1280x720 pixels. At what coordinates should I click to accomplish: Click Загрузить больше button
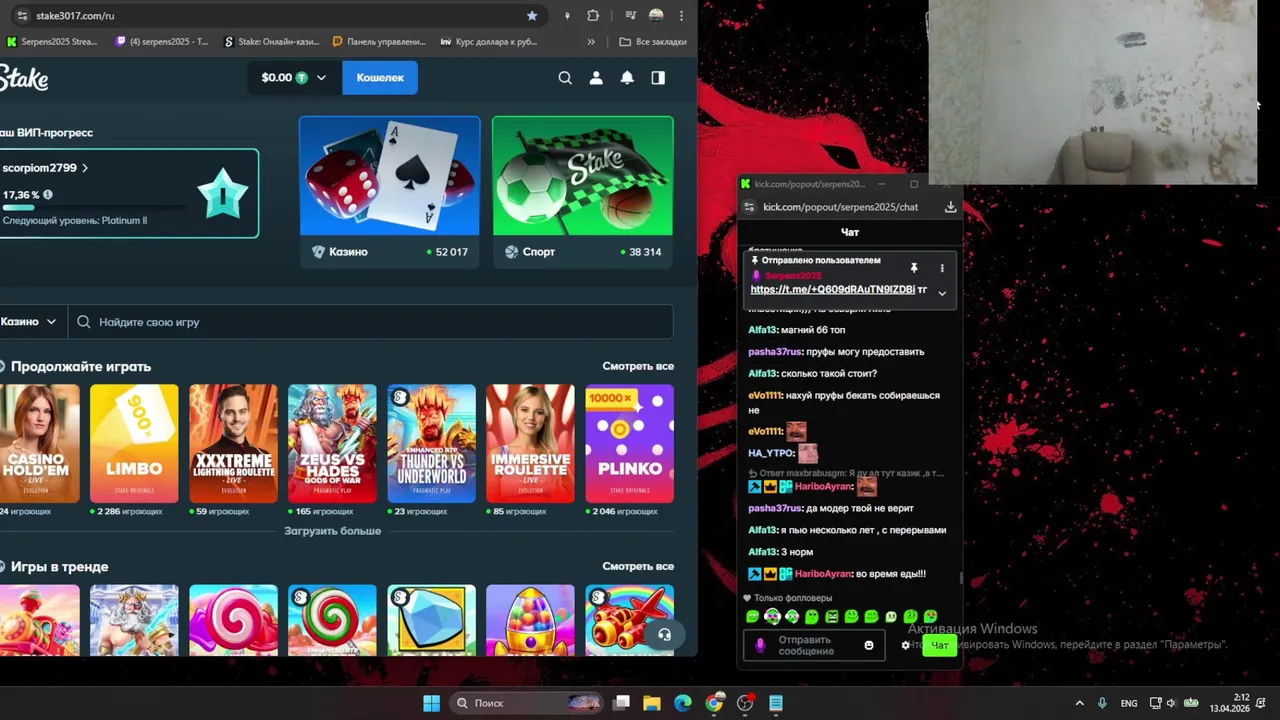[x=332, y=531]
